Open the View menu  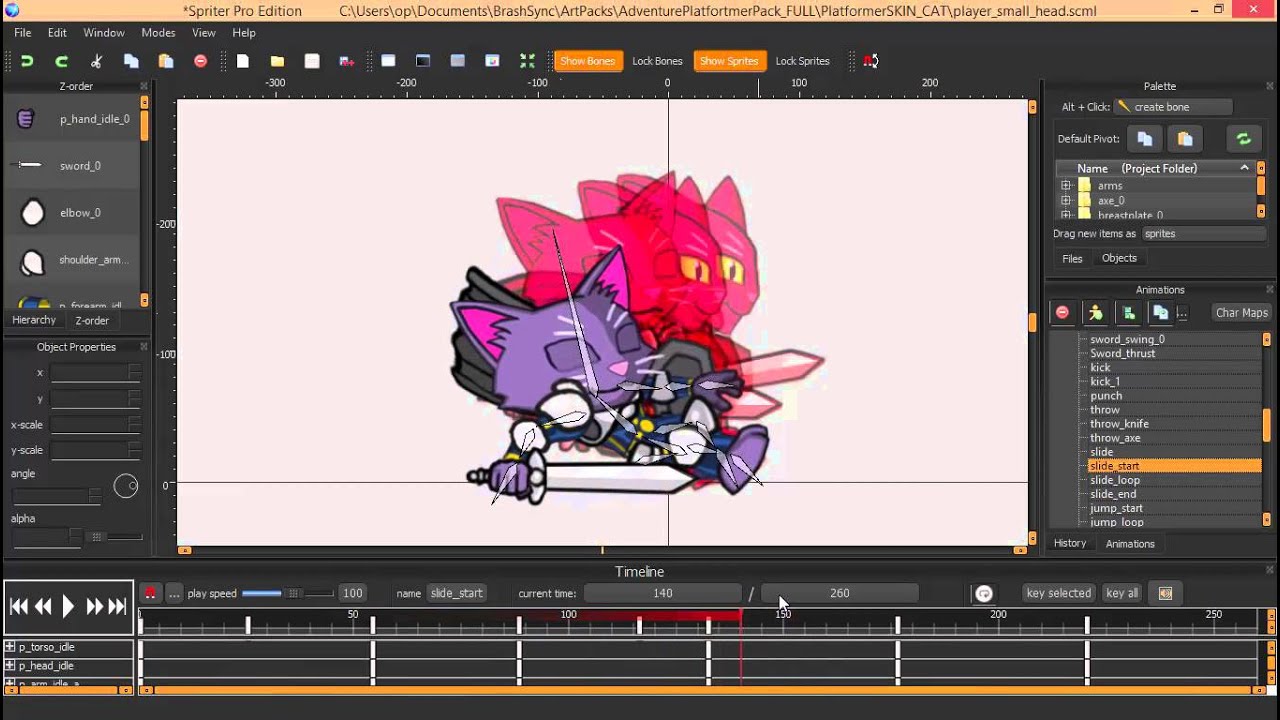[204, 33]
